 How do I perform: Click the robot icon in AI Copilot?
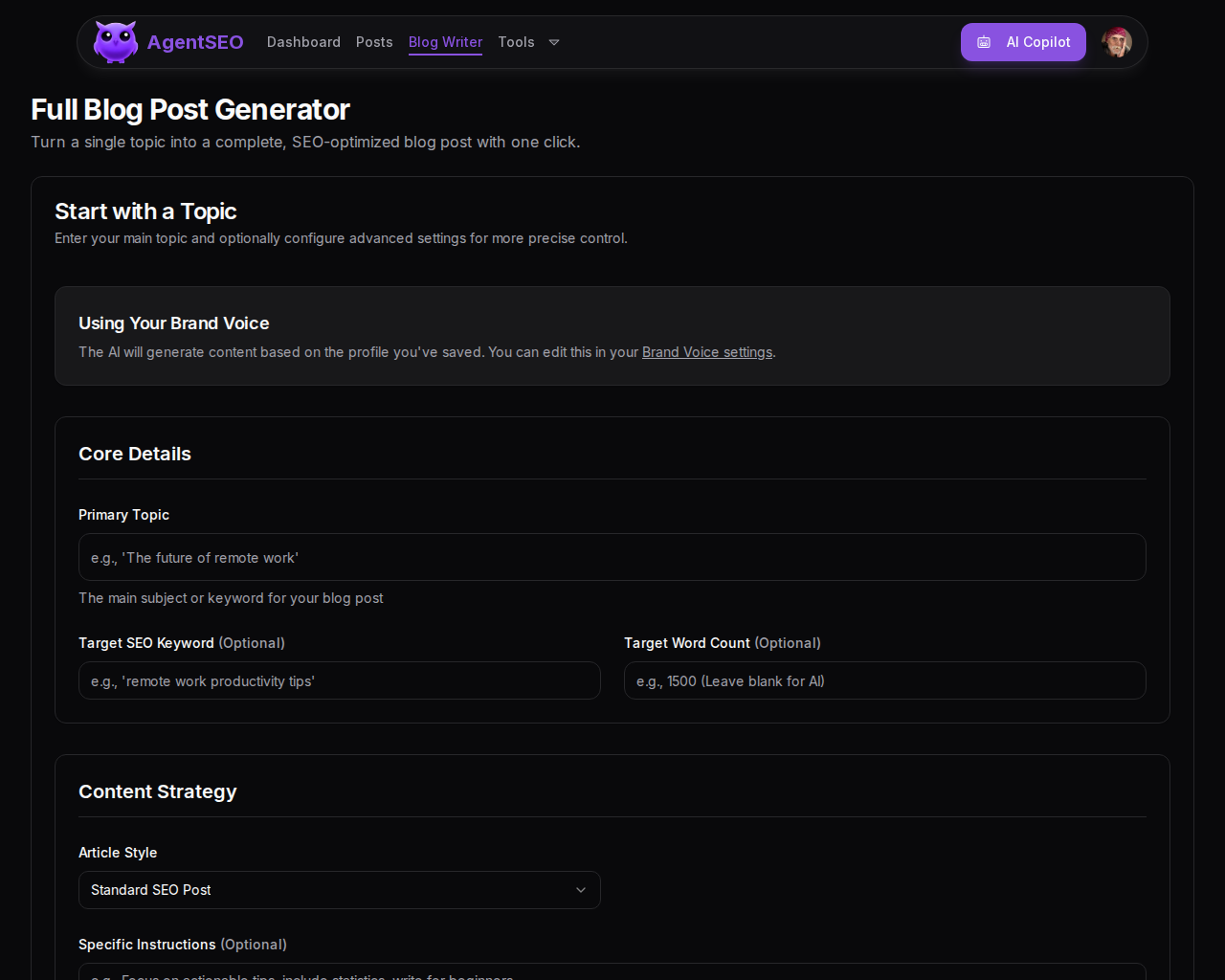point(984,42)
